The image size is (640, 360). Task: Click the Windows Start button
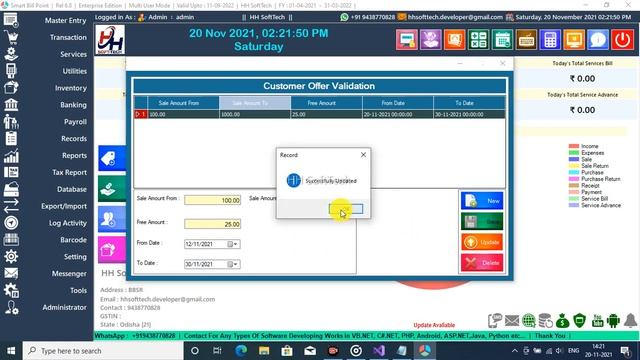11,351
